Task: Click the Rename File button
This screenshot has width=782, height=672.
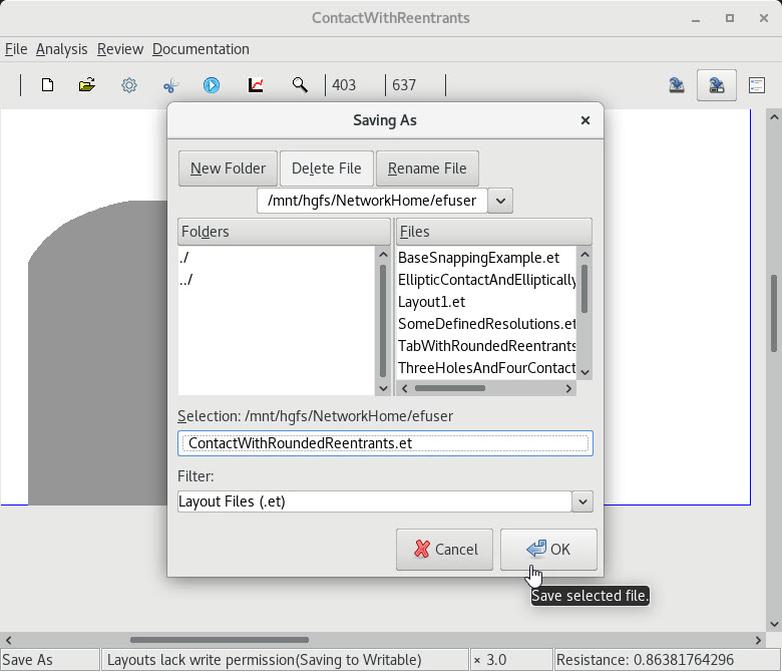Action: pyautogui.click(x=427, y=168)
